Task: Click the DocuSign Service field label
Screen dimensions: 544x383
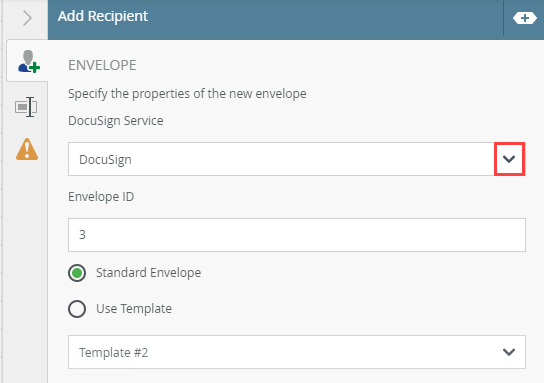Action: pos(116,121)
